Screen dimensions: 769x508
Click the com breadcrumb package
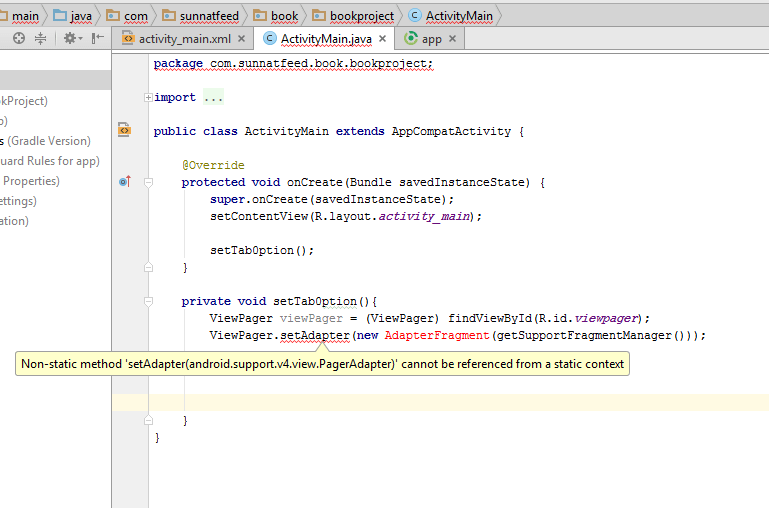[x=127, y=16]
